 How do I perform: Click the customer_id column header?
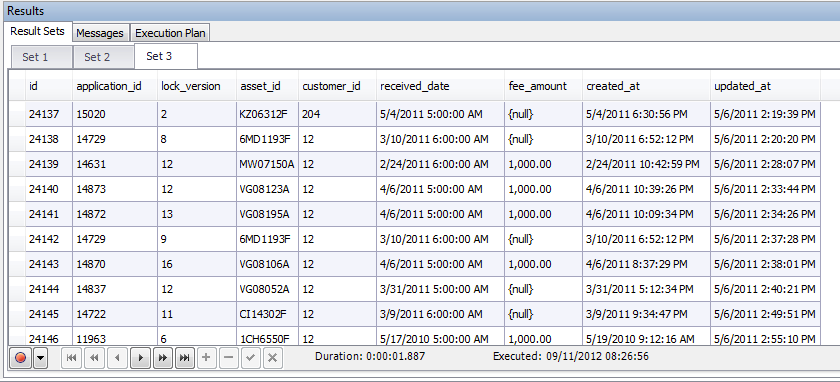(337, 86)
